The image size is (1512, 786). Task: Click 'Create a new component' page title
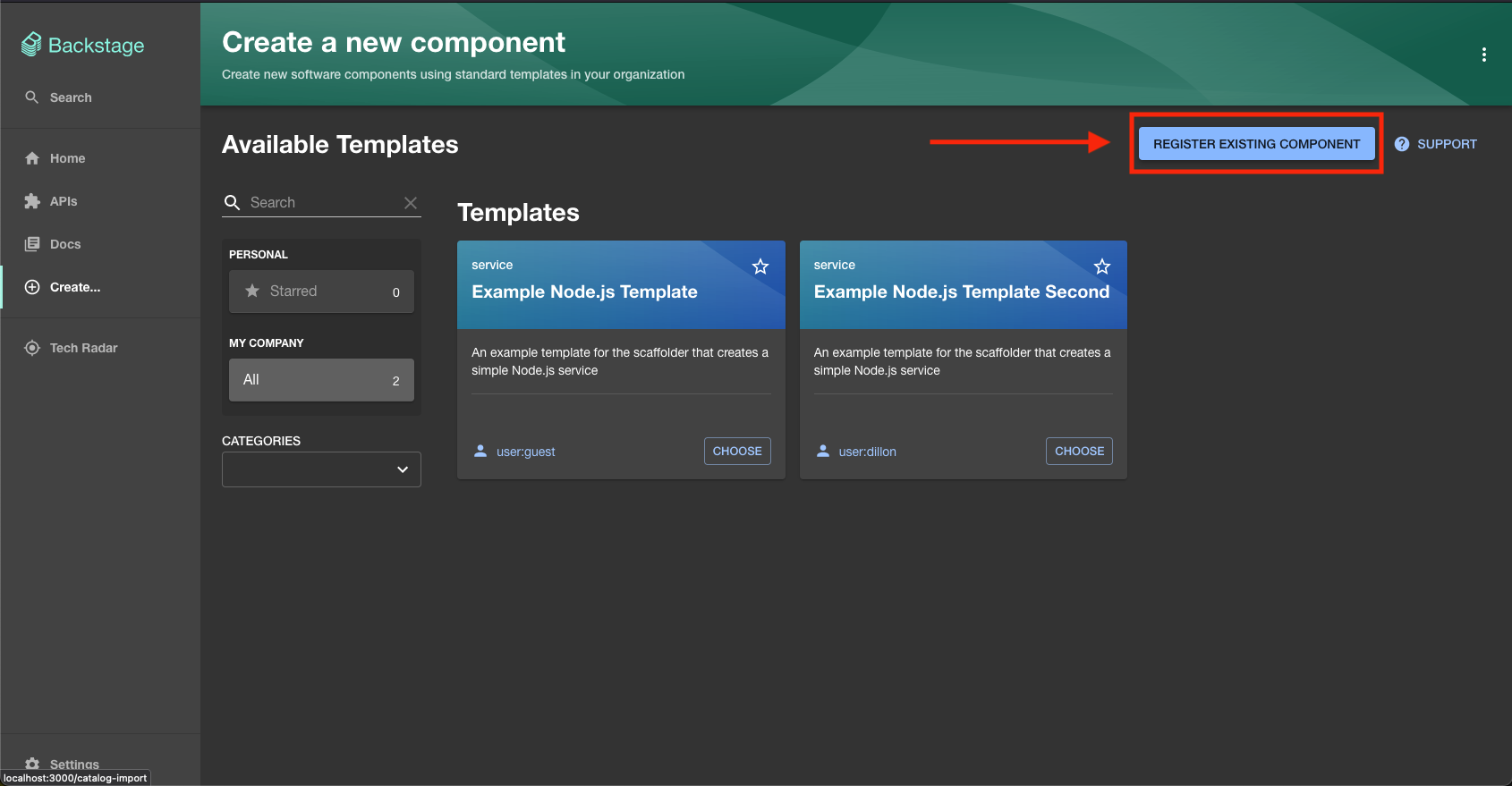pyautogui.click(x=394, y=42)
